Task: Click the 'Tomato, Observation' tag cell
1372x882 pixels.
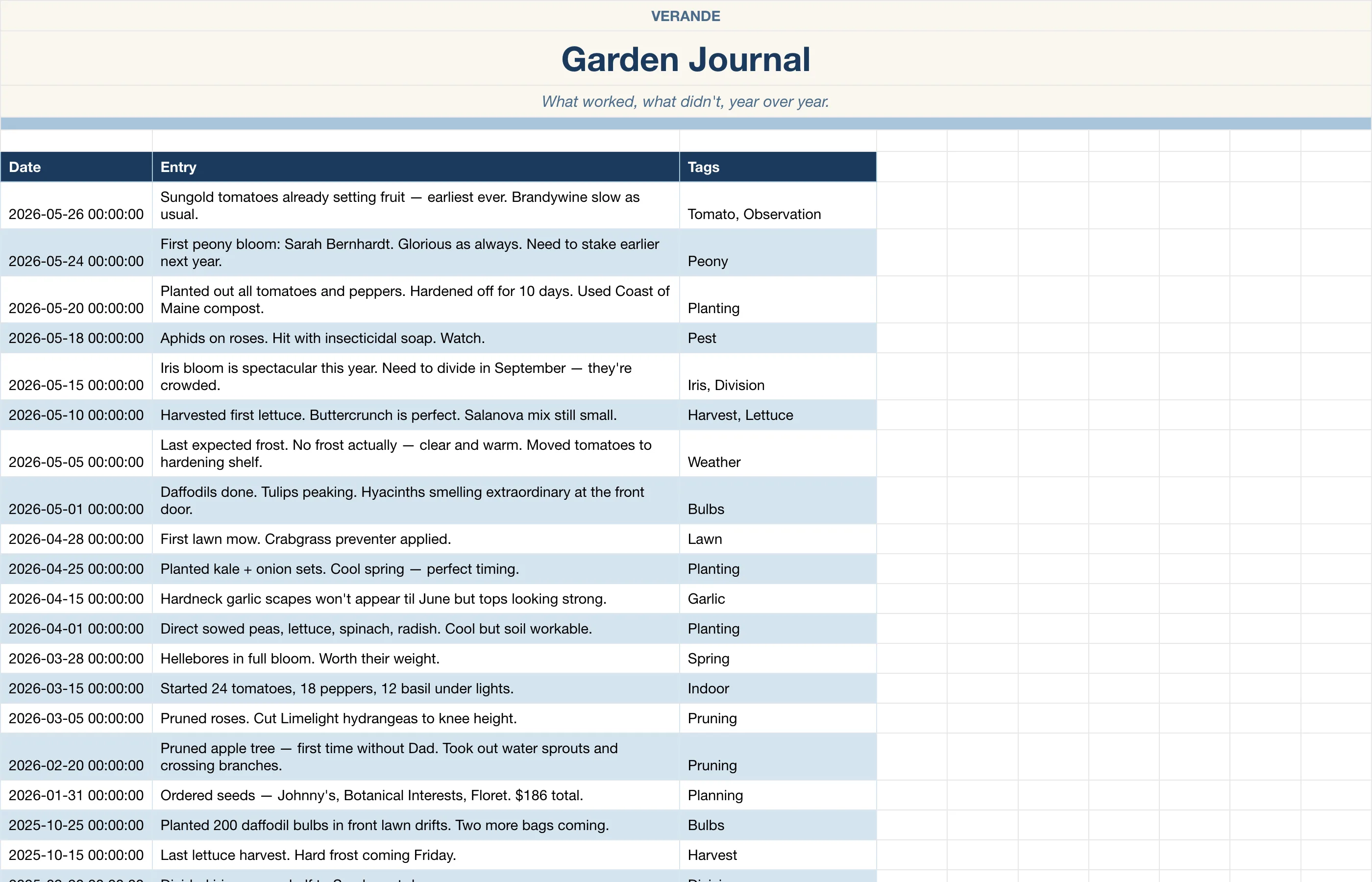Action: tap(778, 206)
